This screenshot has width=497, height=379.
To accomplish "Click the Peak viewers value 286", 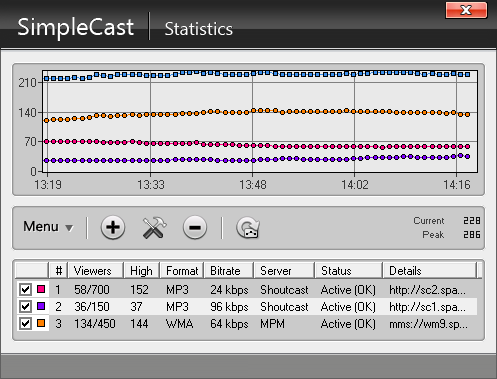I will pyautogui.click(x=472, y=235).
